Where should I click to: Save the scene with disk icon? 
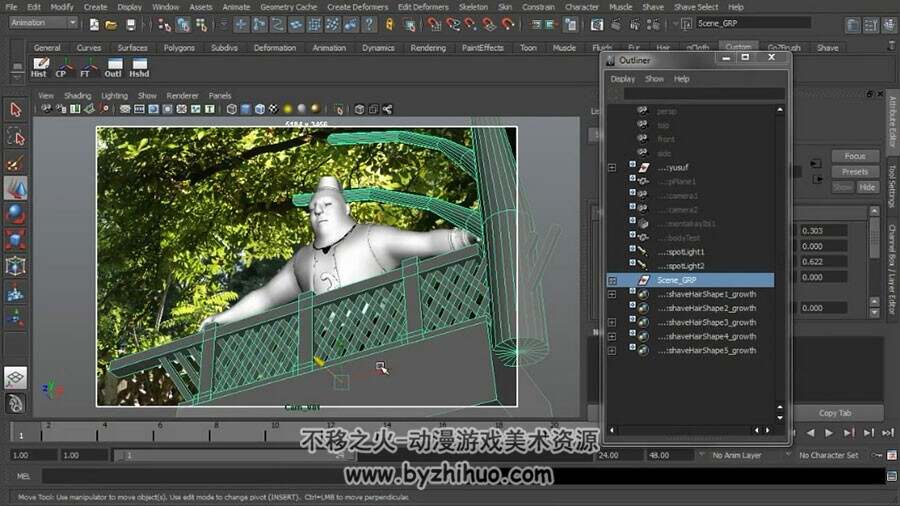click(131, 24)
